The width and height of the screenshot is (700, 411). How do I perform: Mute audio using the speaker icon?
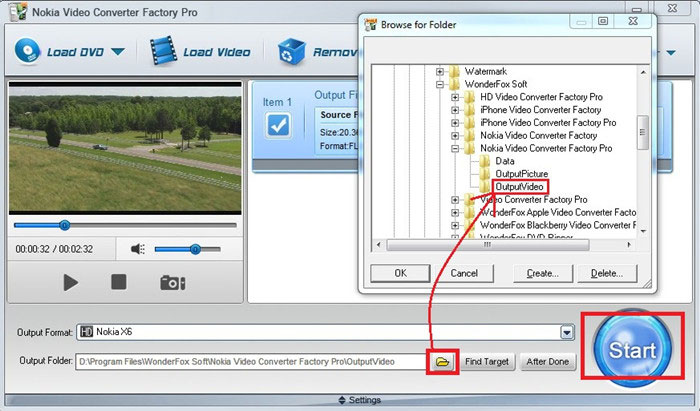pyautogui.click(x=138, y=249)
